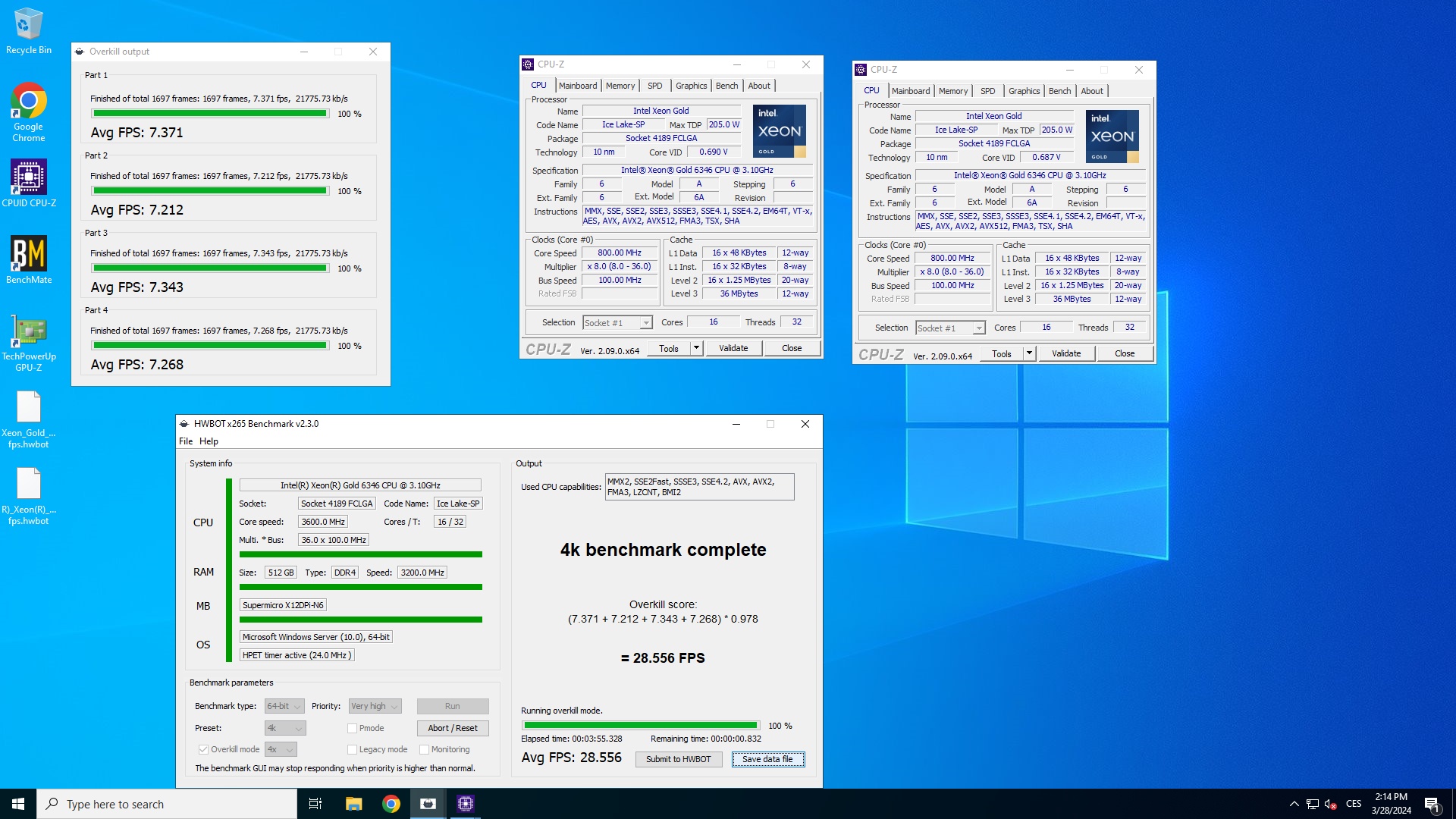Switch to CPU-Z taskbar app
Viewport: 1456px width, 819px height.
click(466, 804)
